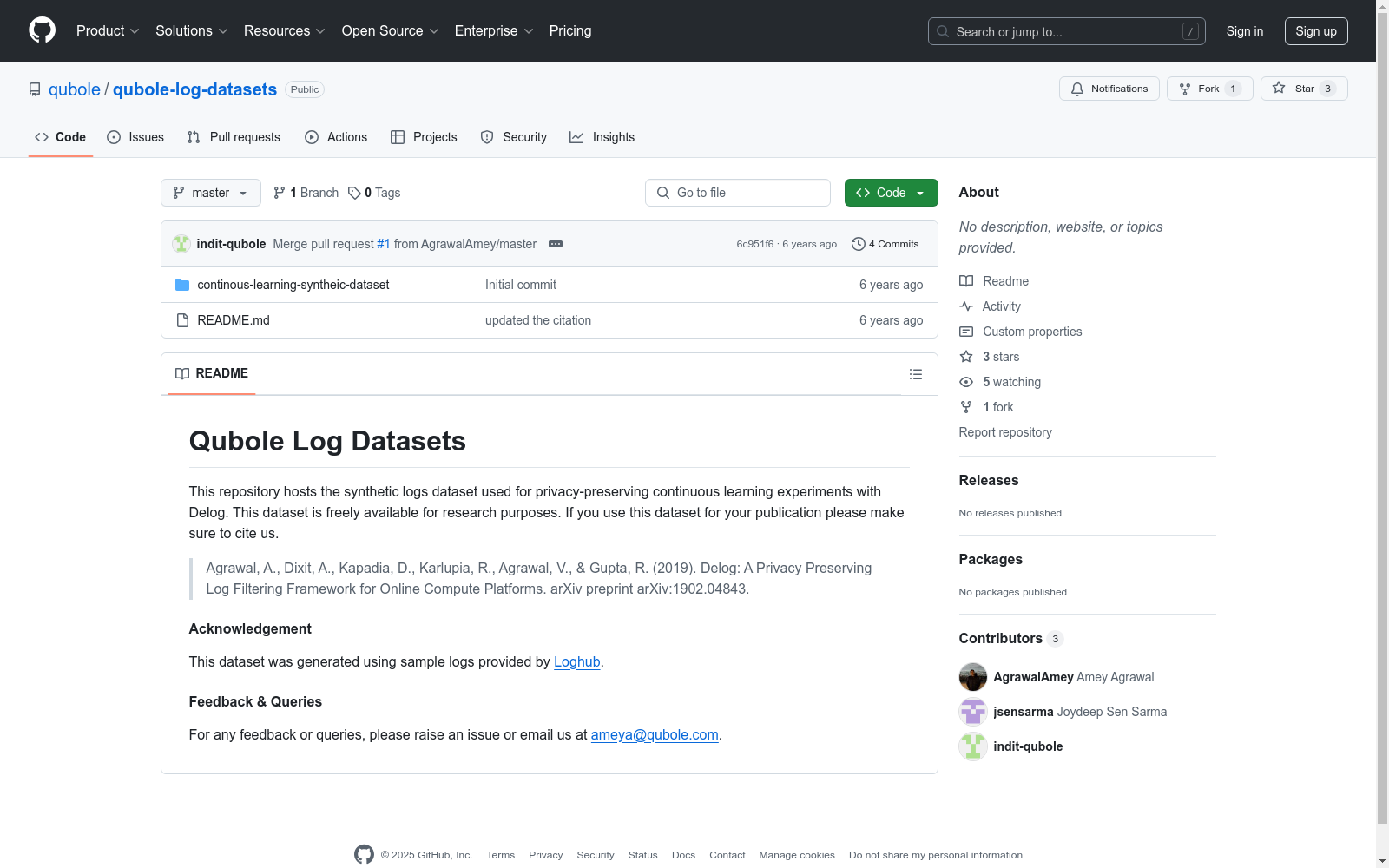The height and width of the screenshot is (868, 1389).
Task: Expand the Resources menu
Action: 285,31
